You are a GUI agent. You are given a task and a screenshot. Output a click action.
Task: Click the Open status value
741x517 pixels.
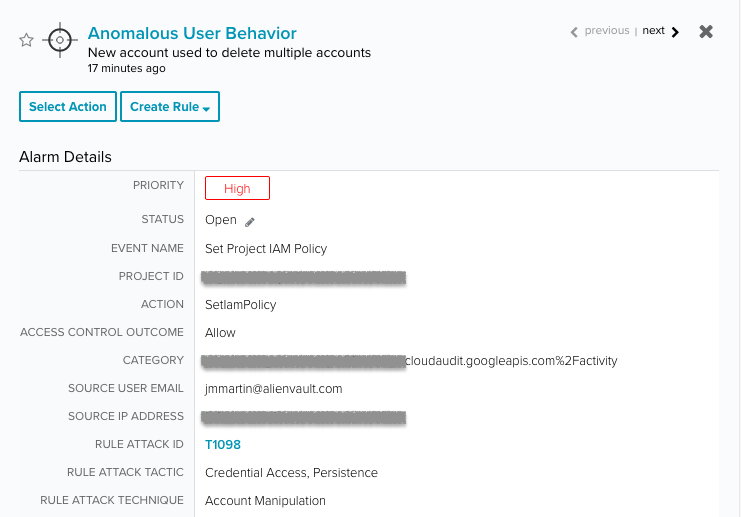(221, 220)
